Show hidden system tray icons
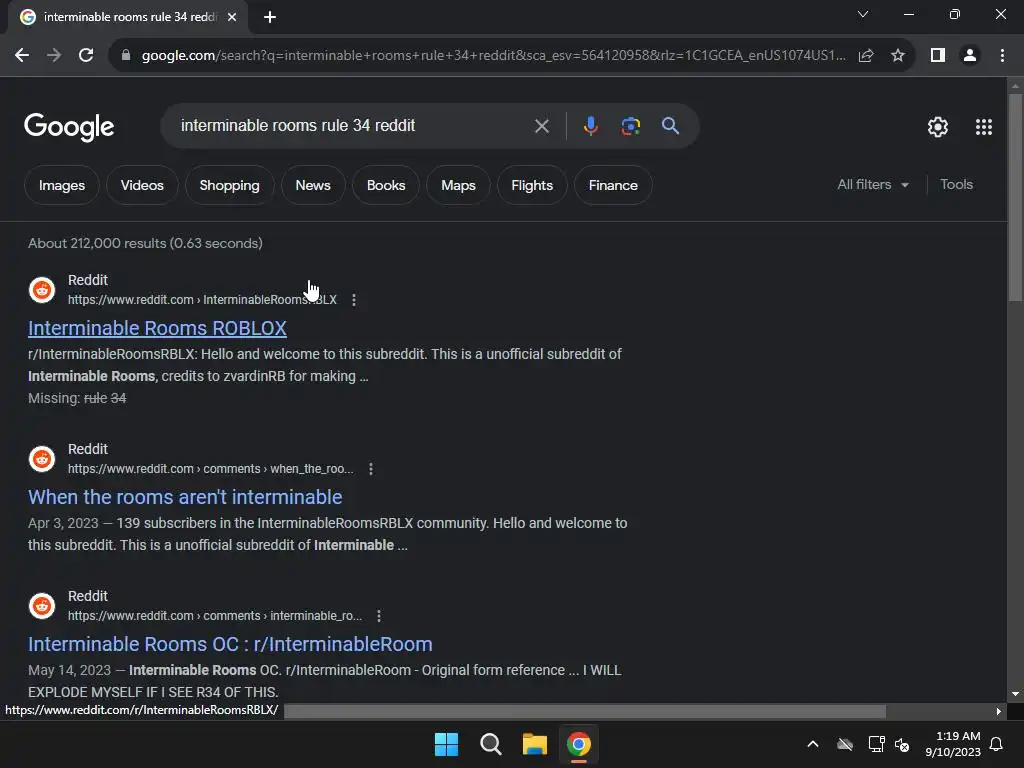1024x768 pixels. coord(813,744)
